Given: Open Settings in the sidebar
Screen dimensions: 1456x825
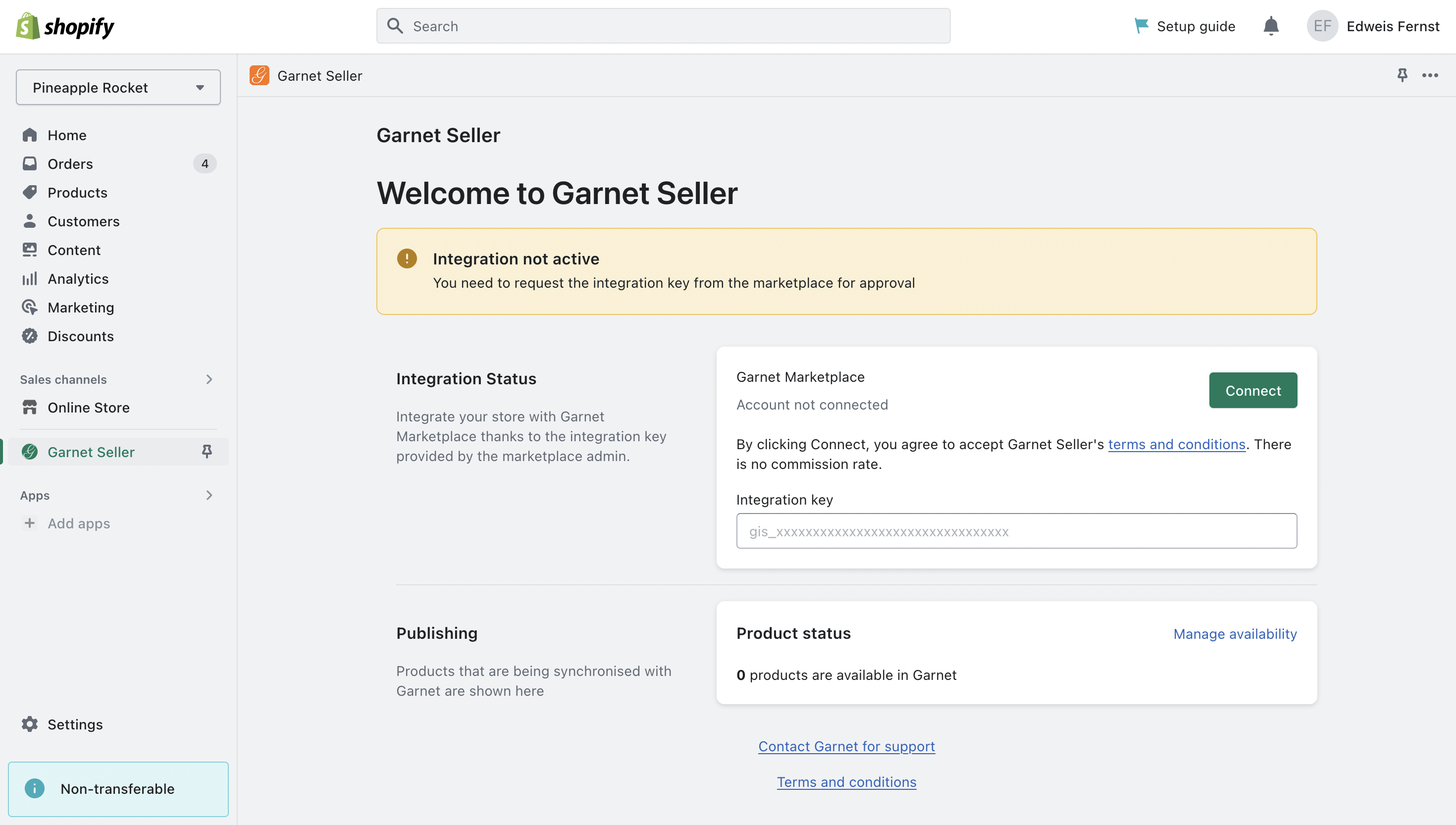Looking at the screenshot, I should tap(75, 724).
